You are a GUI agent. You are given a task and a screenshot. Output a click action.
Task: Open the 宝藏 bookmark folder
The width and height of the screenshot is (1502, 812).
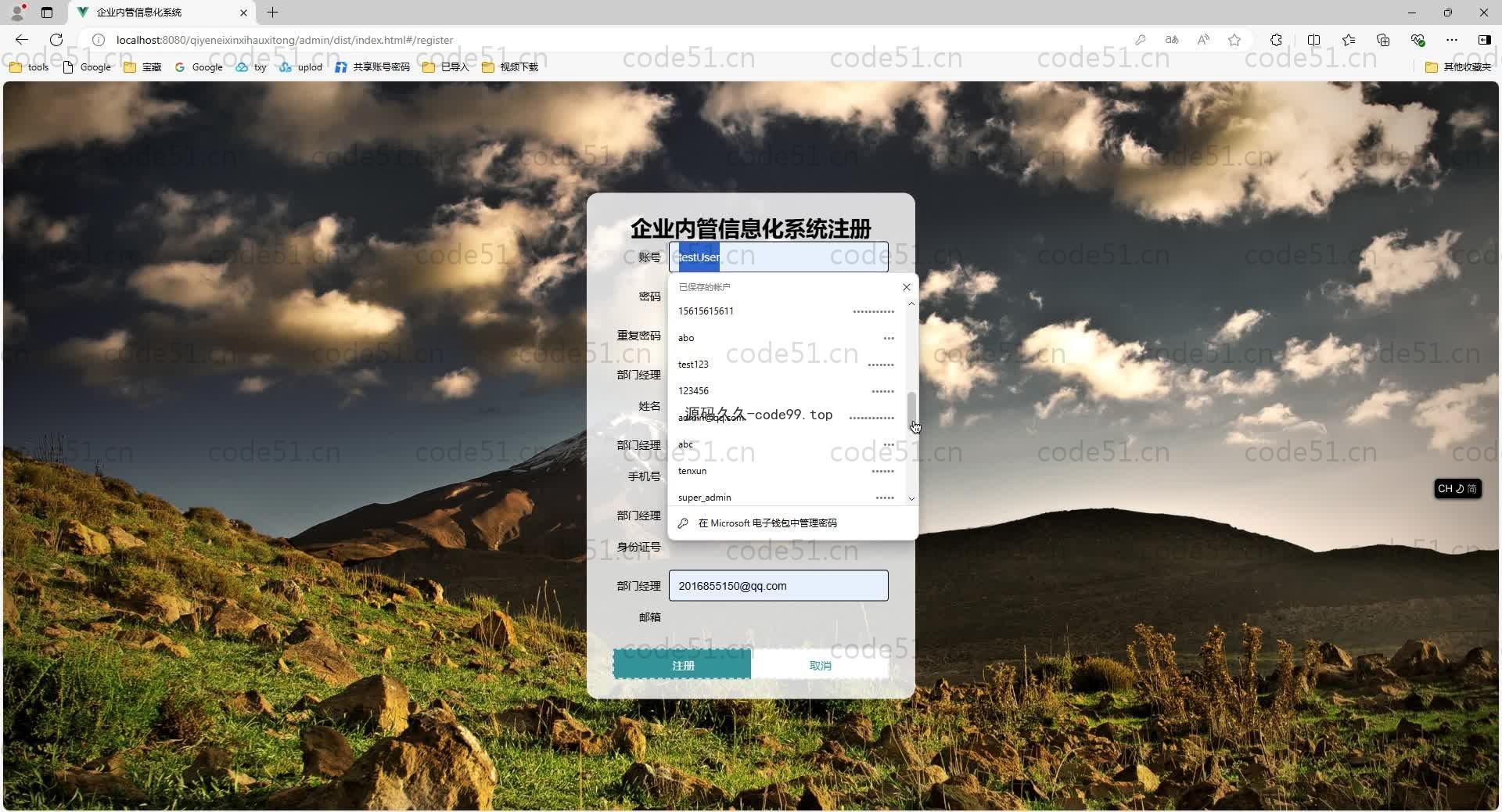point(142,67)
